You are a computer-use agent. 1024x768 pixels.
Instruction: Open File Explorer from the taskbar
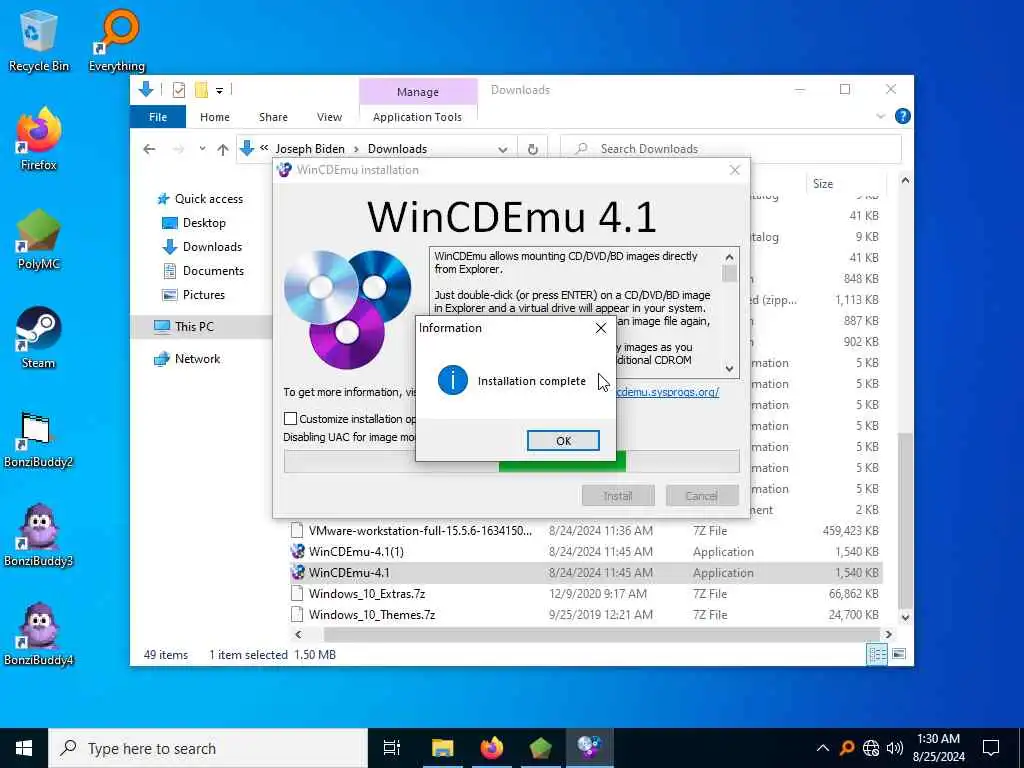[x=442, y=748]
